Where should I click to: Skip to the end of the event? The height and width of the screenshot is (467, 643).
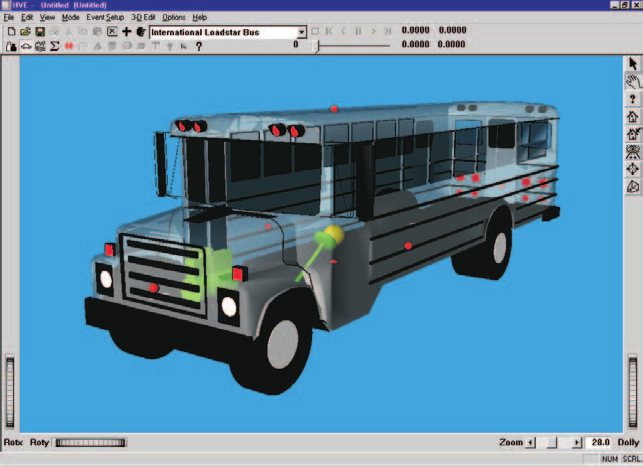387,31
